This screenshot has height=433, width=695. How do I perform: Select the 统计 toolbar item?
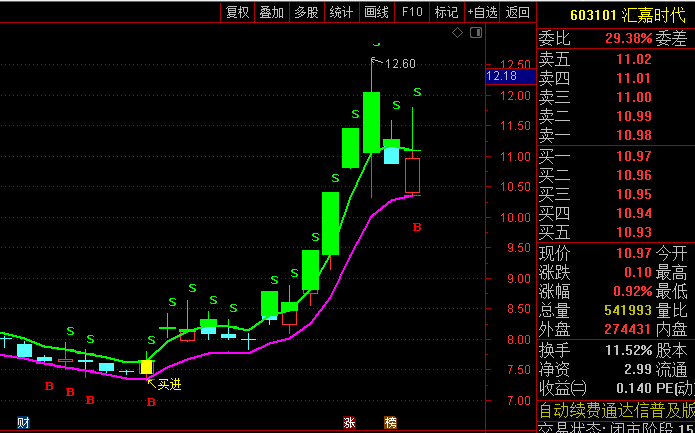[342, 12]
